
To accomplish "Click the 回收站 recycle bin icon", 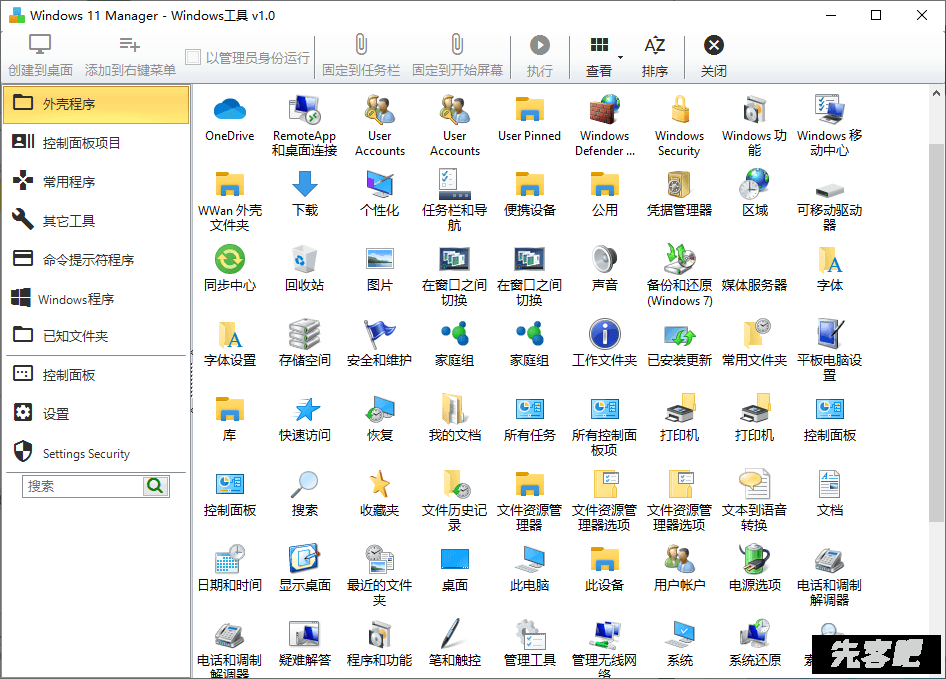I will tap(305, 260).
